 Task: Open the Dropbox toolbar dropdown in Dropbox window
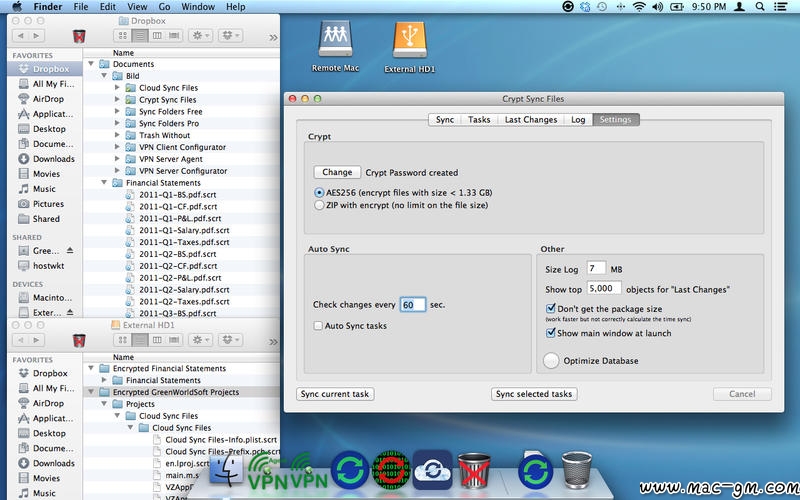pyautogui.click(x=231, y=36)
